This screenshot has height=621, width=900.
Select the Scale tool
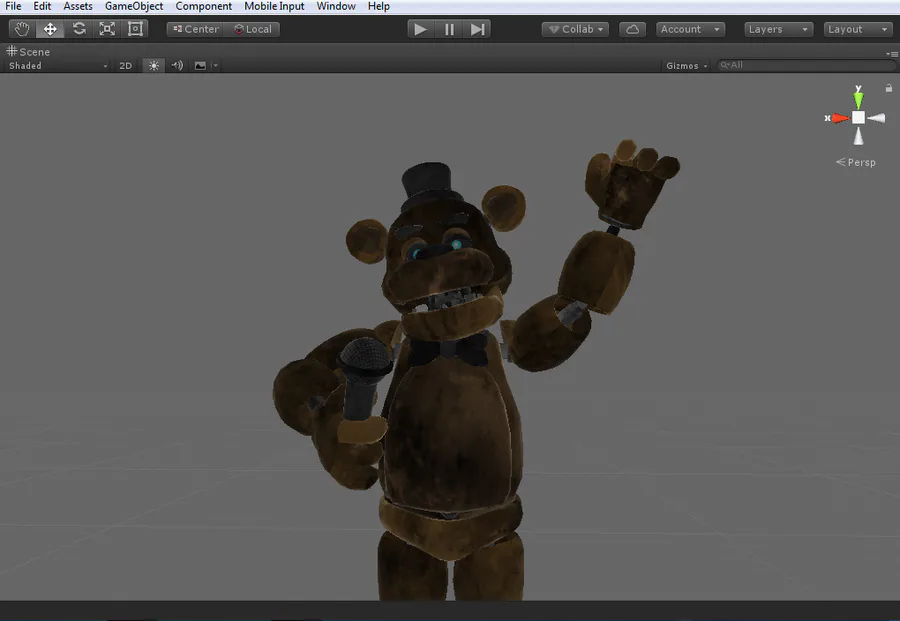(107, 29)
